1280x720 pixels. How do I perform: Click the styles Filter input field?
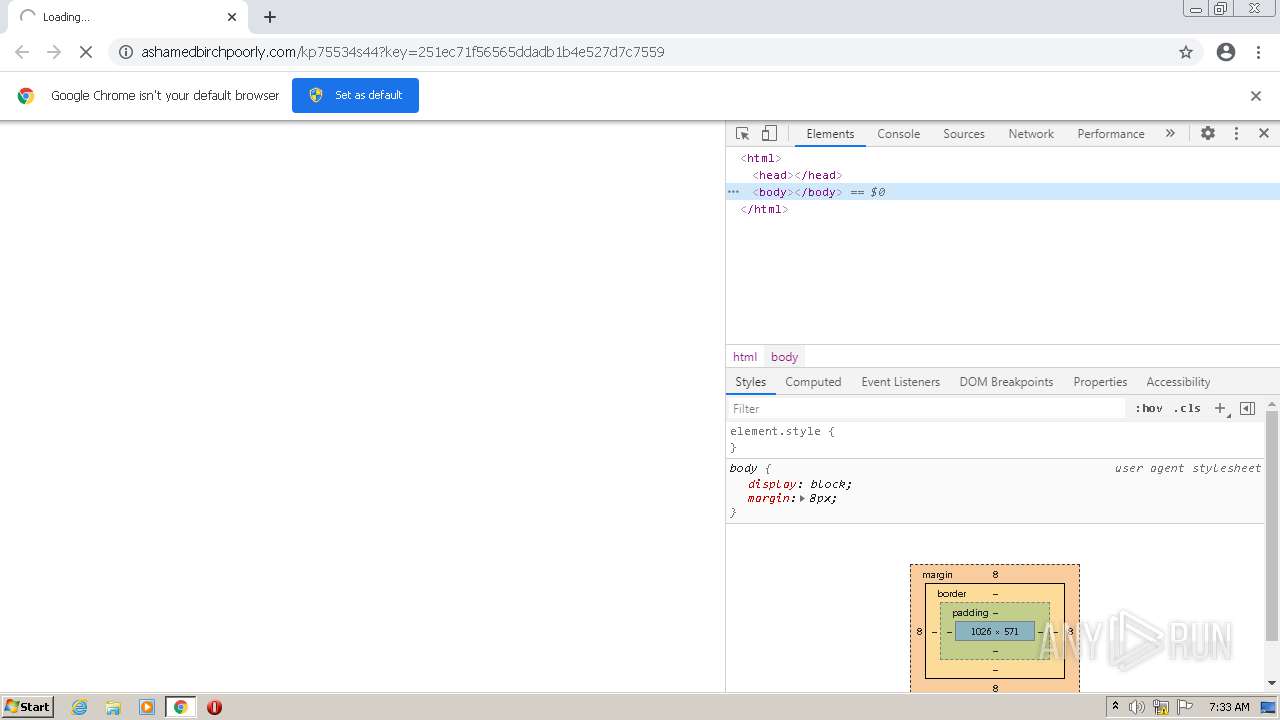point(926,408)
